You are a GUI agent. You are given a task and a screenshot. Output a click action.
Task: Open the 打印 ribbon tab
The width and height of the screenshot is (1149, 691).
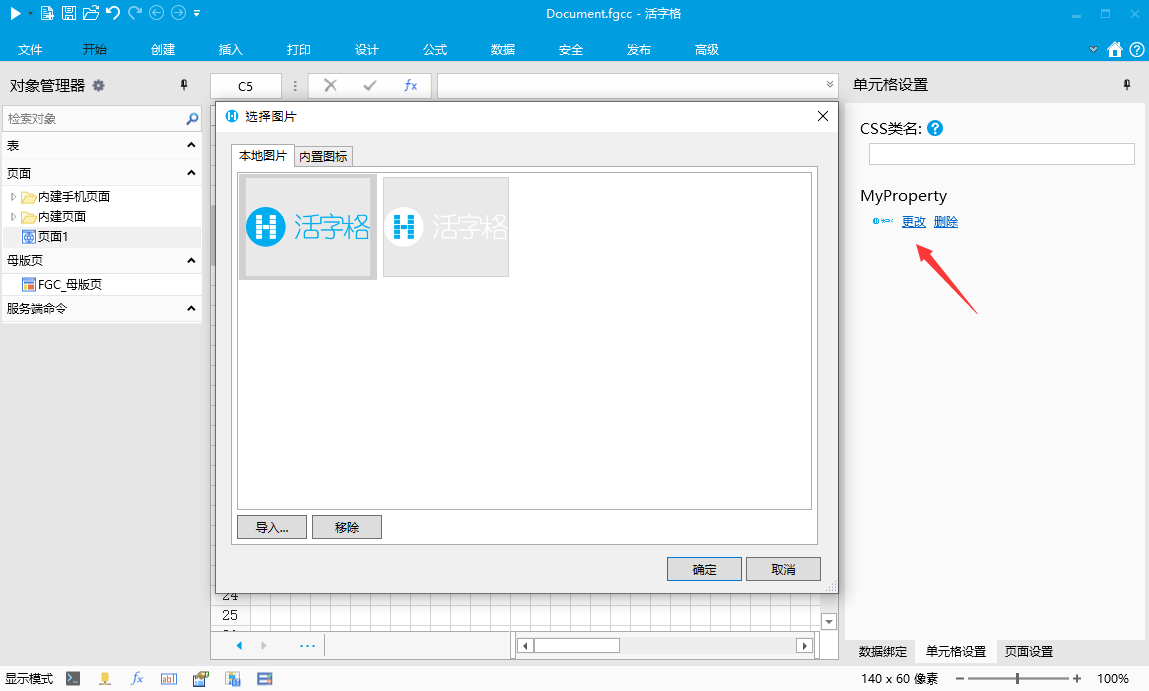pyautogui.click(x=299, y=49)
